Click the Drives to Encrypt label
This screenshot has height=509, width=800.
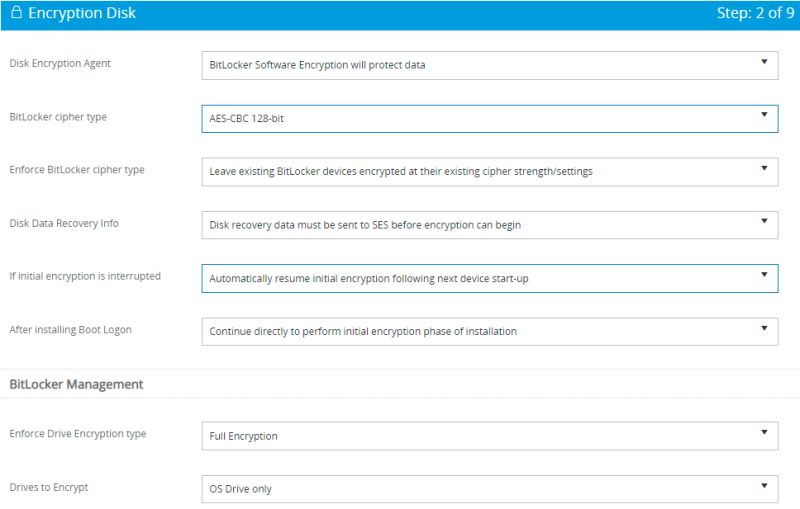48,488
